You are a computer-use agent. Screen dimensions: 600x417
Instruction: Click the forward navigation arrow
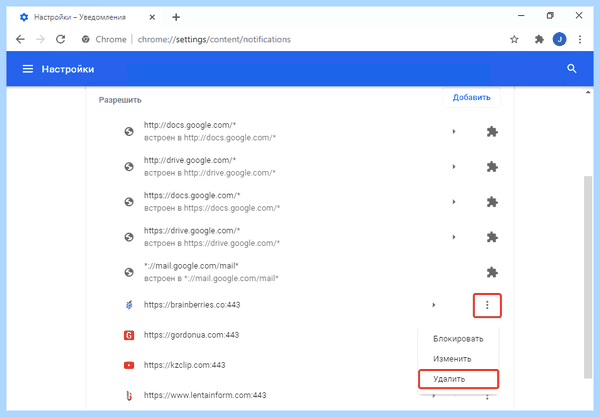pos(40,39)
